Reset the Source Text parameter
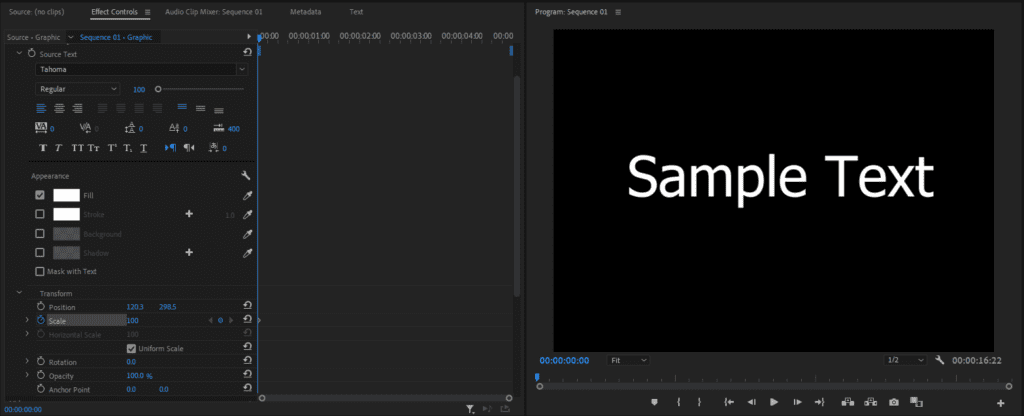Screen dimensions: 1024x416 click(x=248, y=53)
